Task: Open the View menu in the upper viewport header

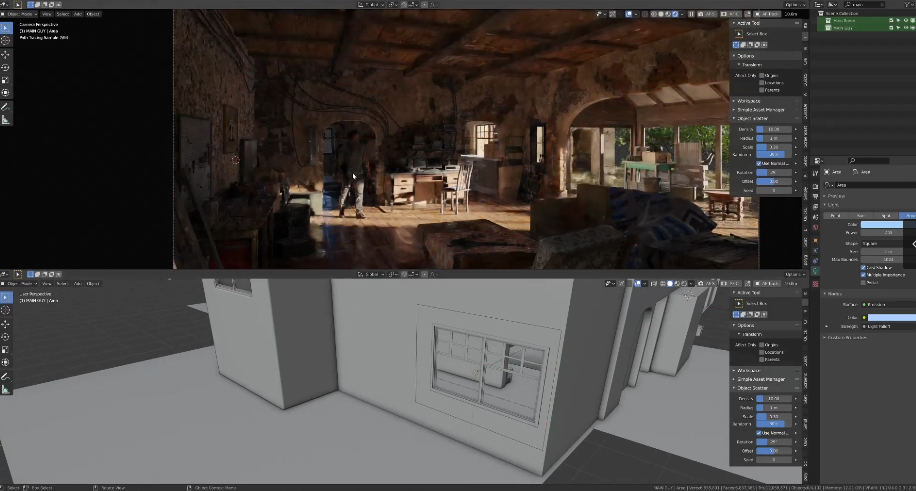Action: pos(47,14)
